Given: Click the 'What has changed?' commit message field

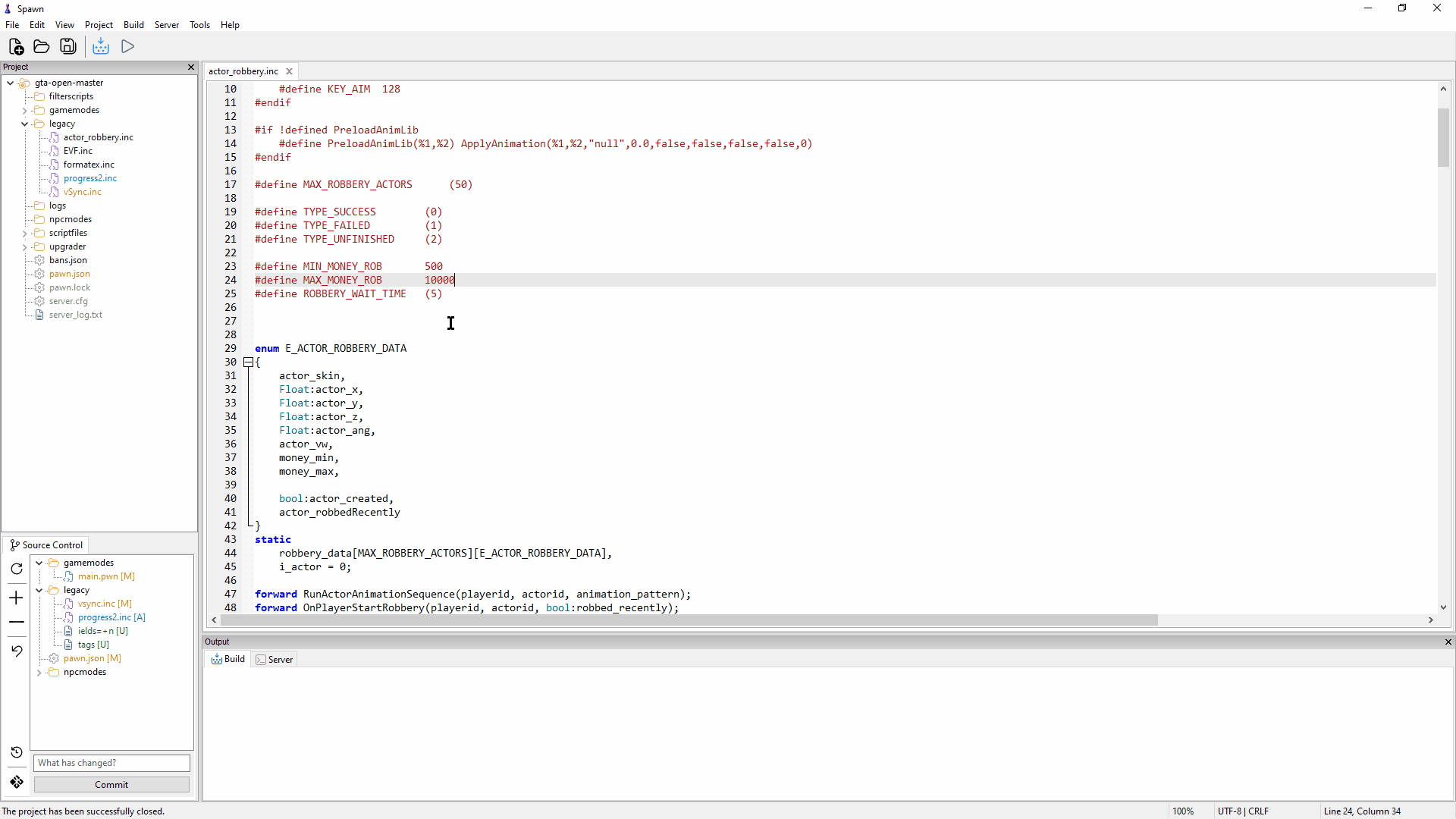Looking at the screenshot, I should 111,763.
